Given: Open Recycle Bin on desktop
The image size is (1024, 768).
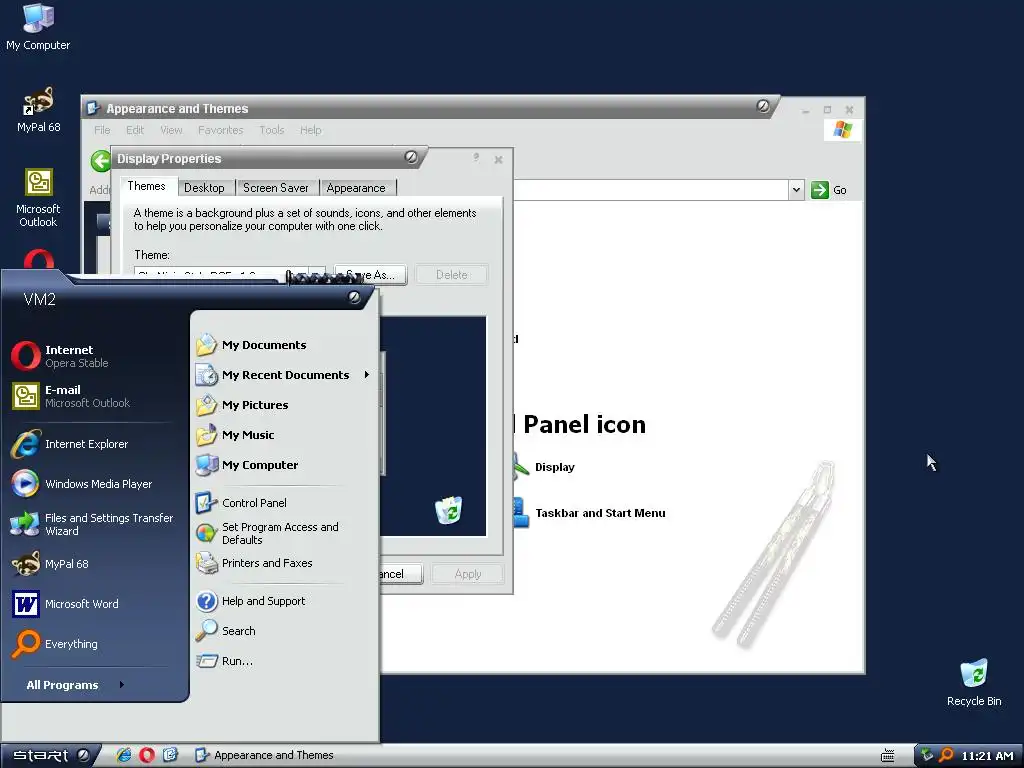Looking at the screenshot, I should (974, 682).
